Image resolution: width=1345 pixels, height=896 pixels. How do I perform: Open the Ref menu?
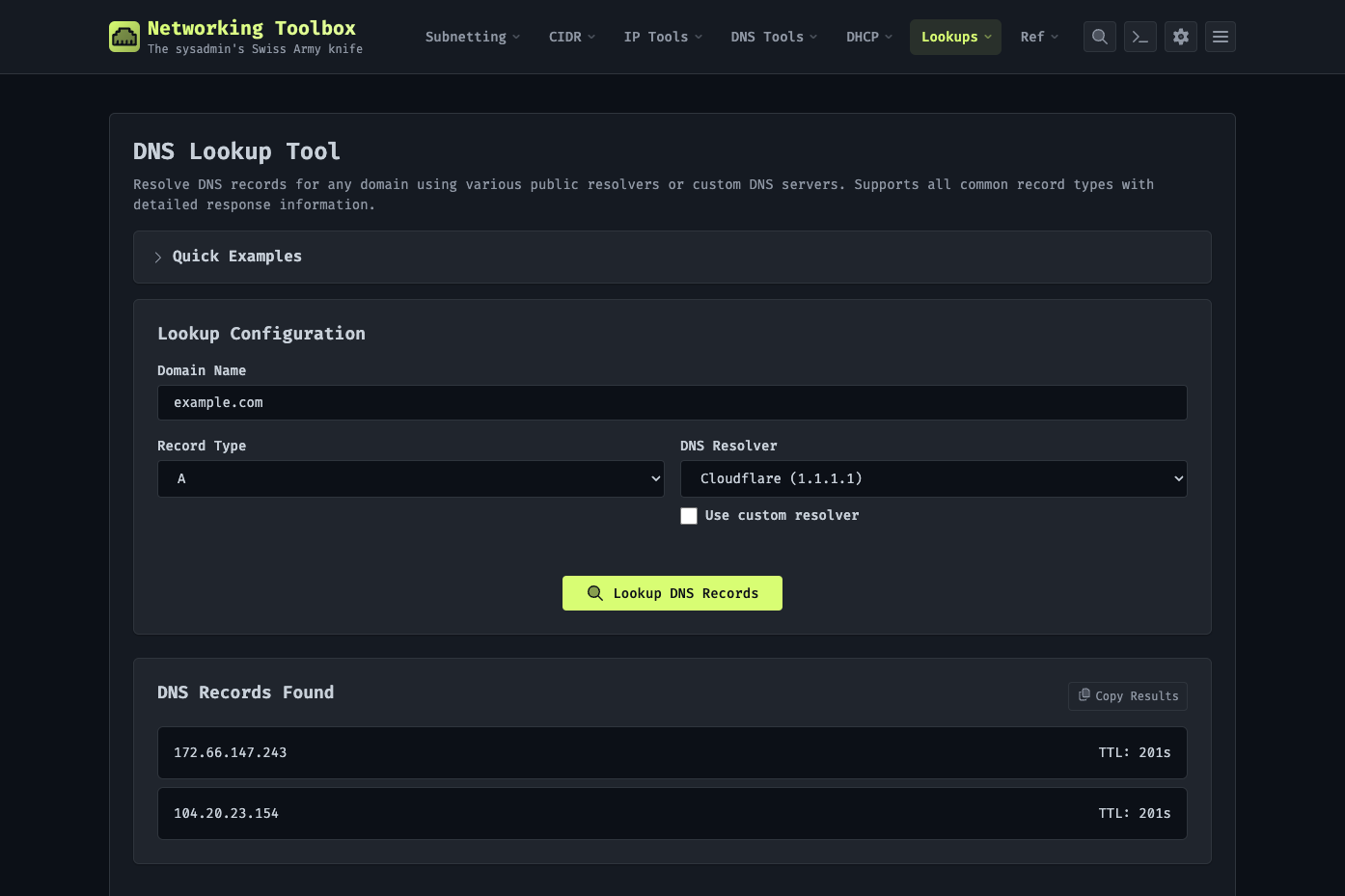(1039, 37)
